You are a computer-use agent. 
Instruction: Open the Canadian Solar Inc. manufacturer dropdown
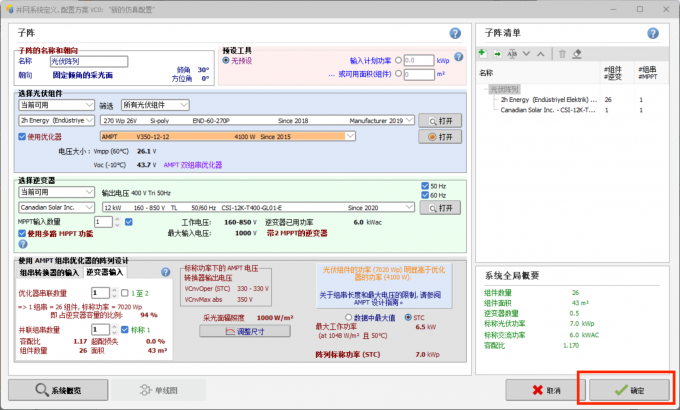click(56, 207)
